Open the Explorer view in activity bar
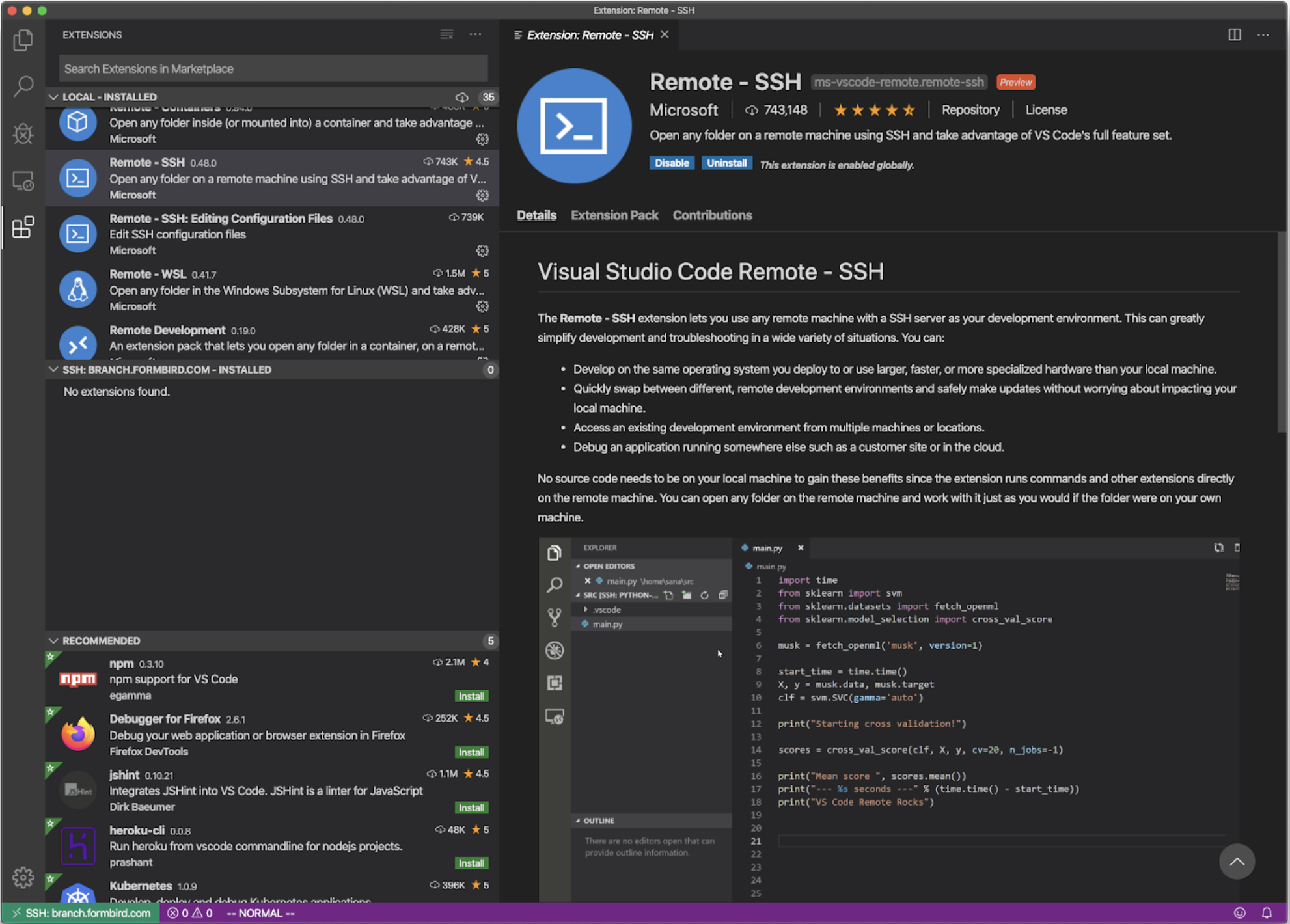Viewport: 1290px width, 924px height. pyautogui.click(x=23, y=40)
